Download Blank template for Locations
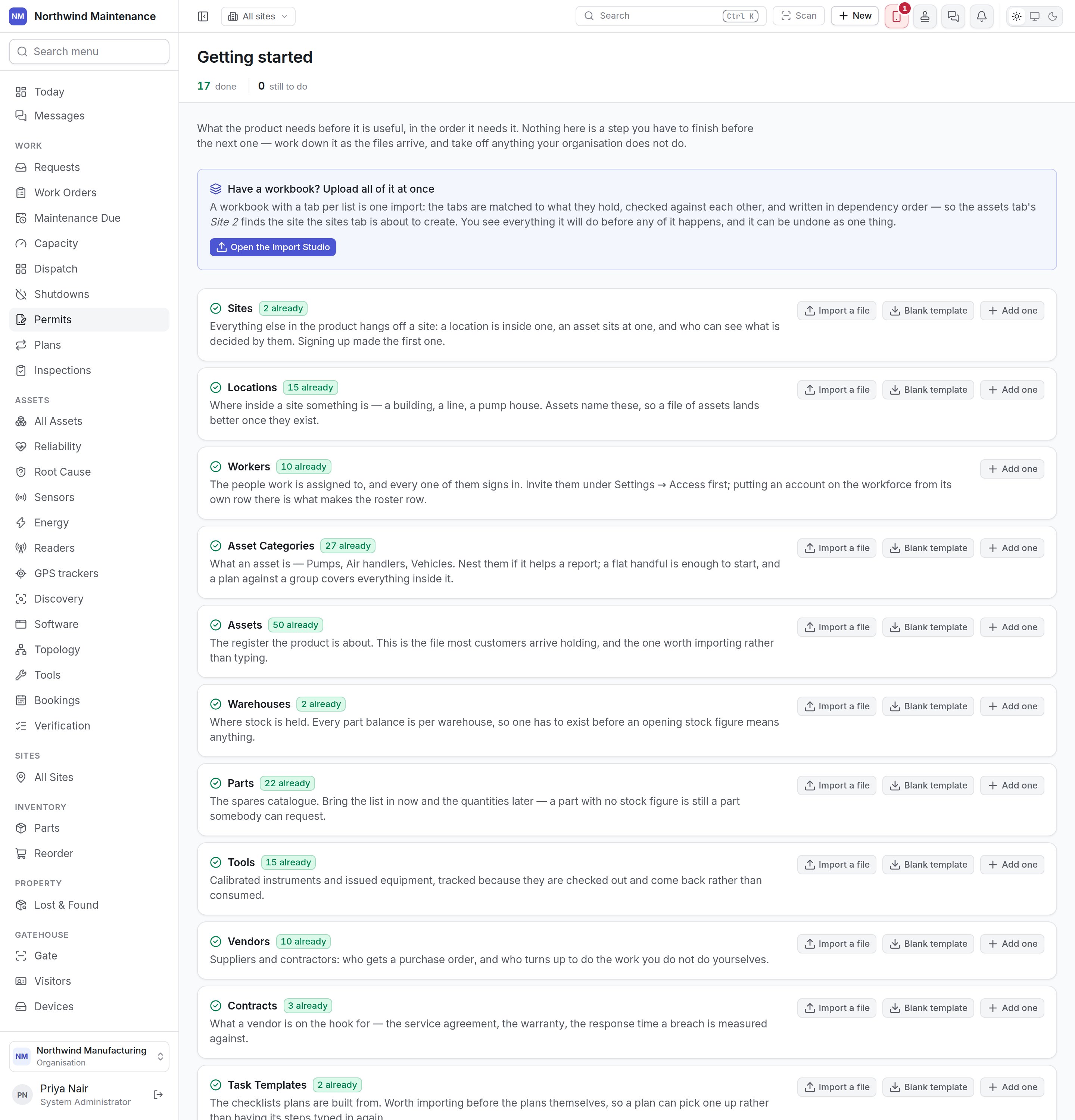This screenshot has height=1120, width=1075. click(928, 390)
